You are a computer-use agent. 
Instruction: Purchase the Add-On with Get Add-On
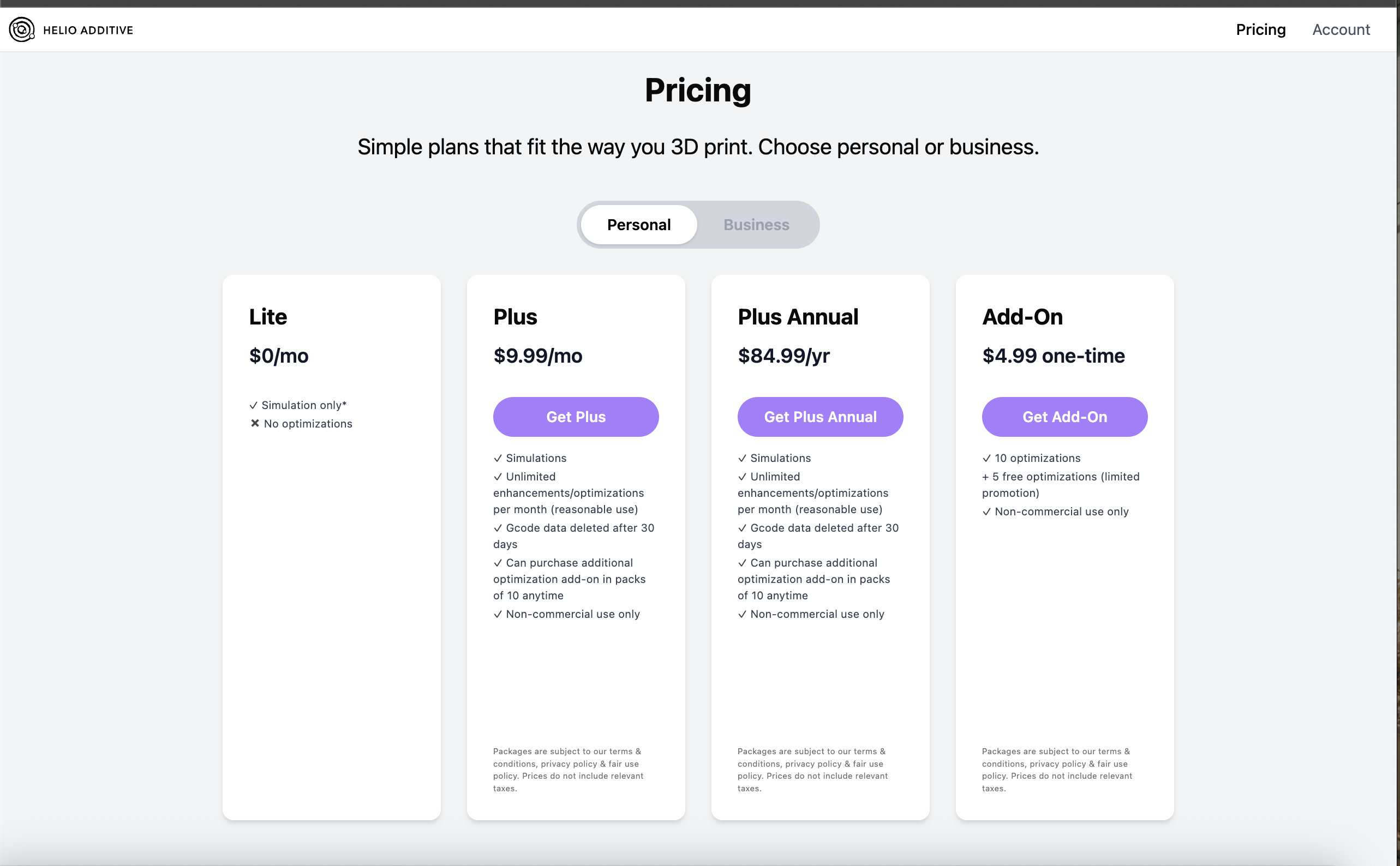1064,417
